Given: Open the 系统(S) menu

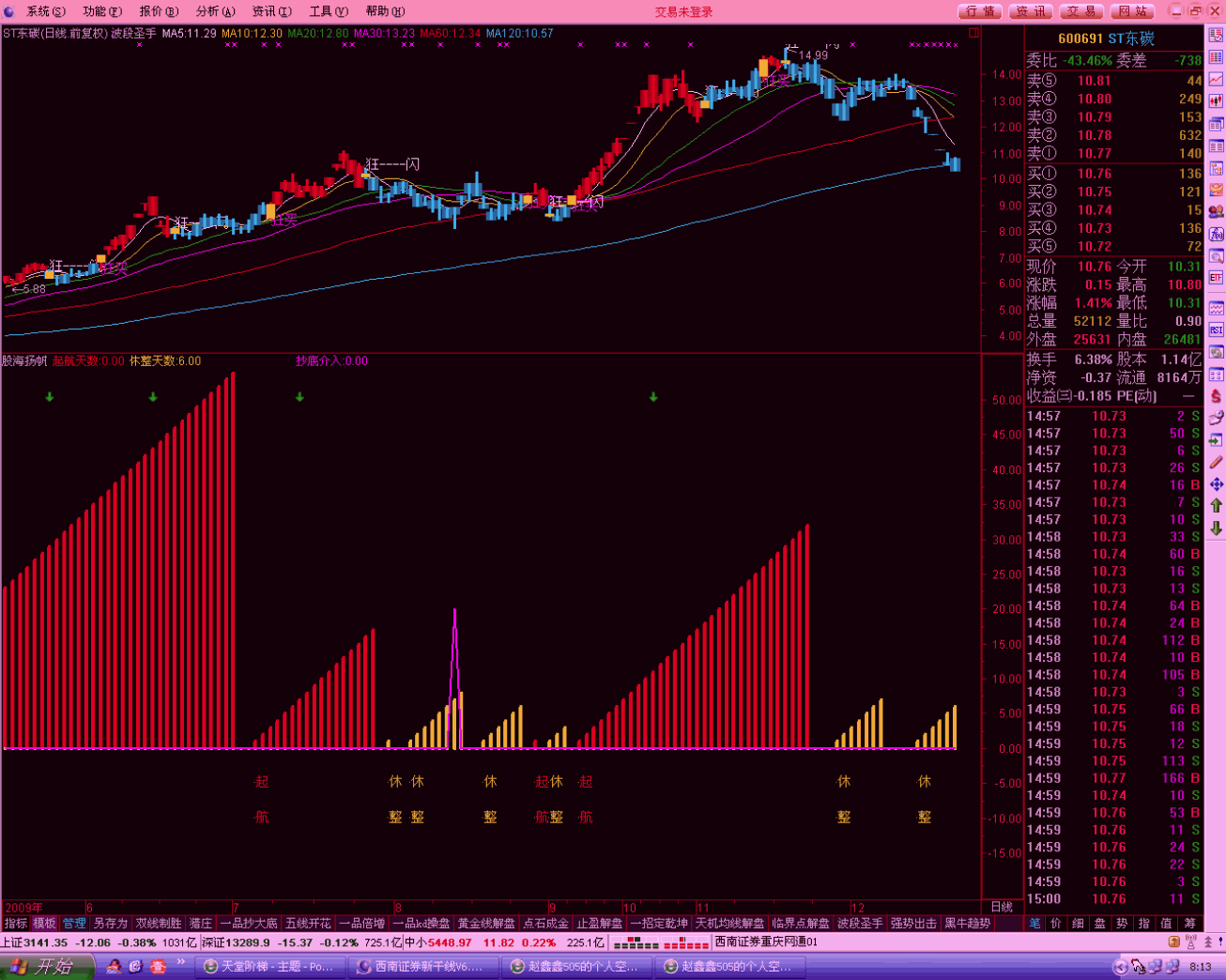Looking at the screenshot, I should [x=45, y=11].
